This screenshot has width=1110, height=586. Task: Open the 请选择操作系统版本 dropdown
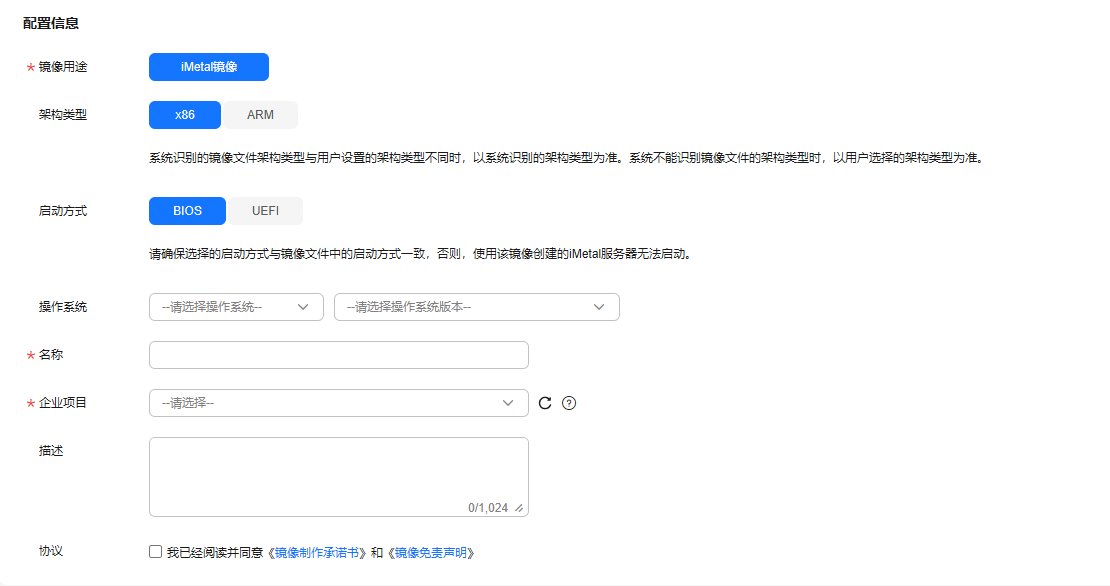[x=476, y=307]
